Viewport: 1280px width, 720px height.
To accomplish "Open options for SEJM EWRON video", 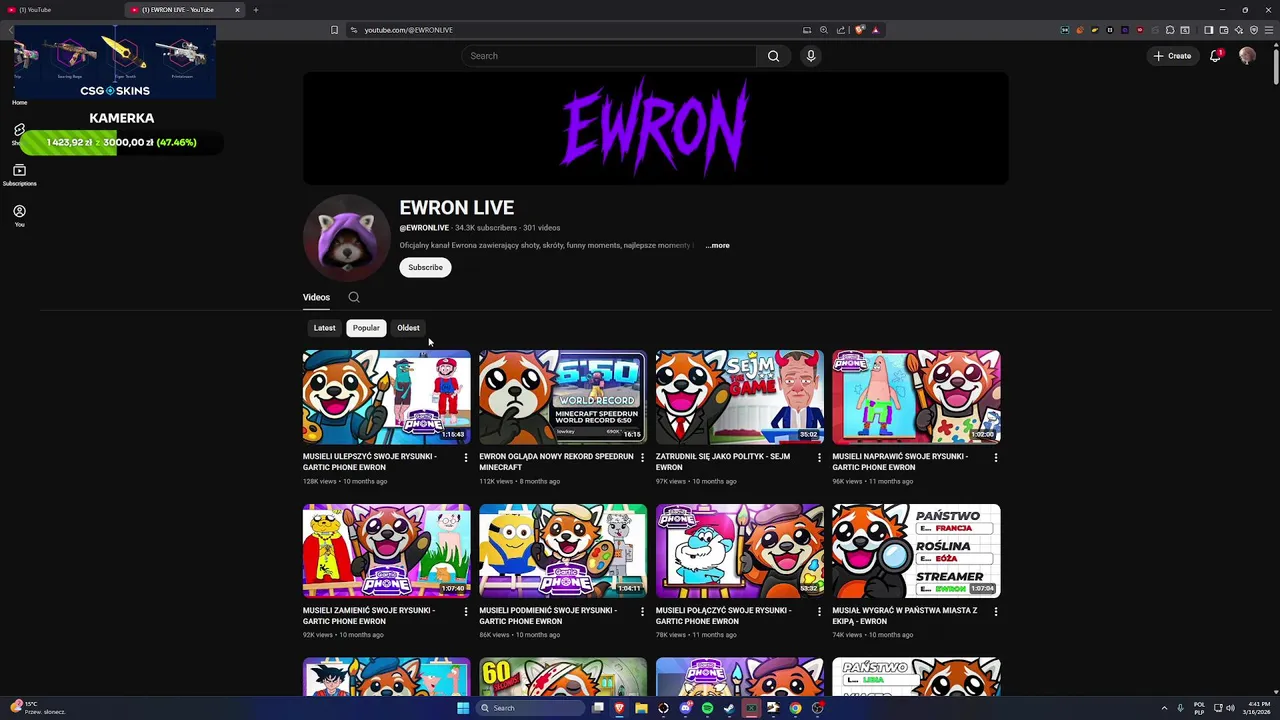I will [819, 458].
